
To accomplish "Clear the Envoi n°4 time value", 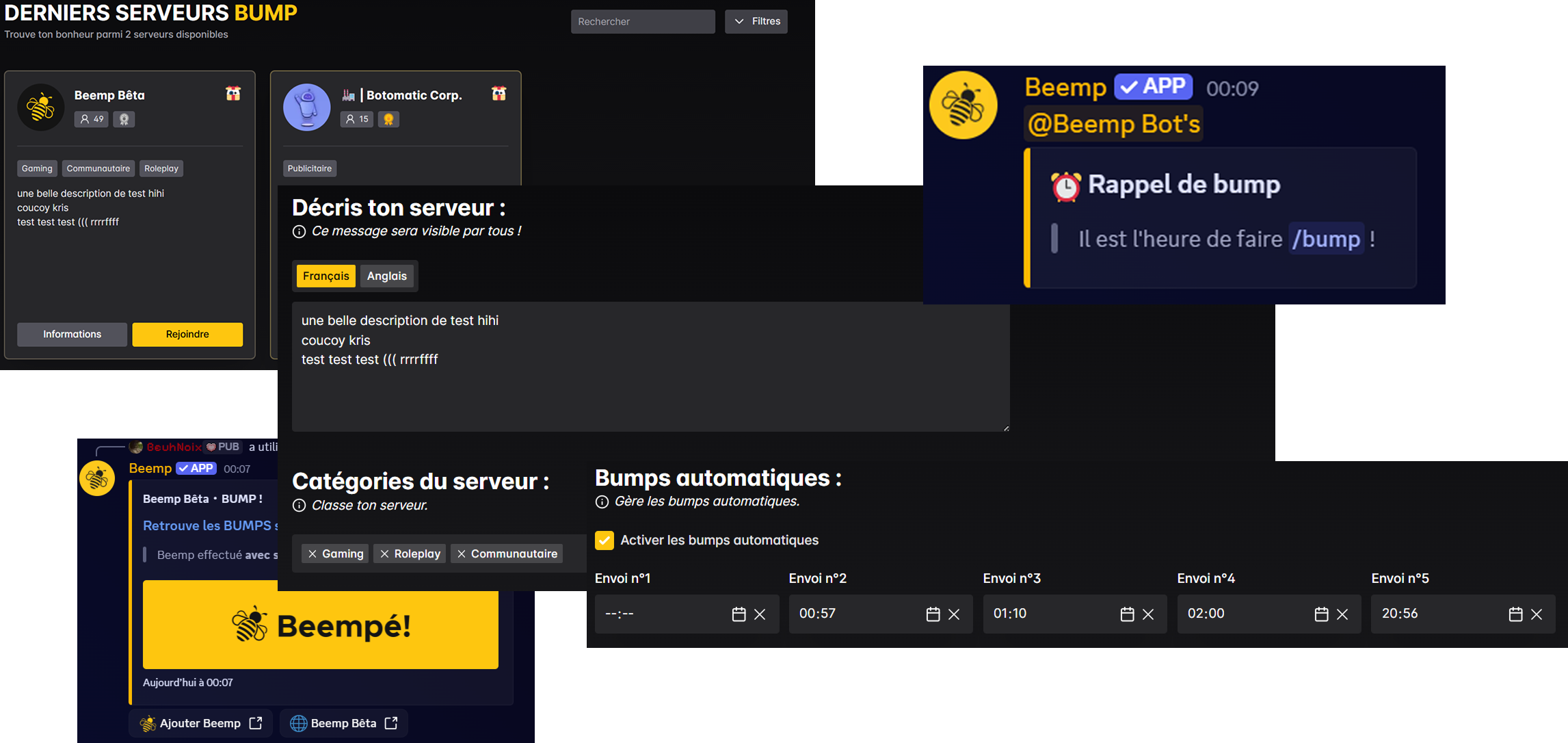I will pyautogui.click(x=1342, y=614).
